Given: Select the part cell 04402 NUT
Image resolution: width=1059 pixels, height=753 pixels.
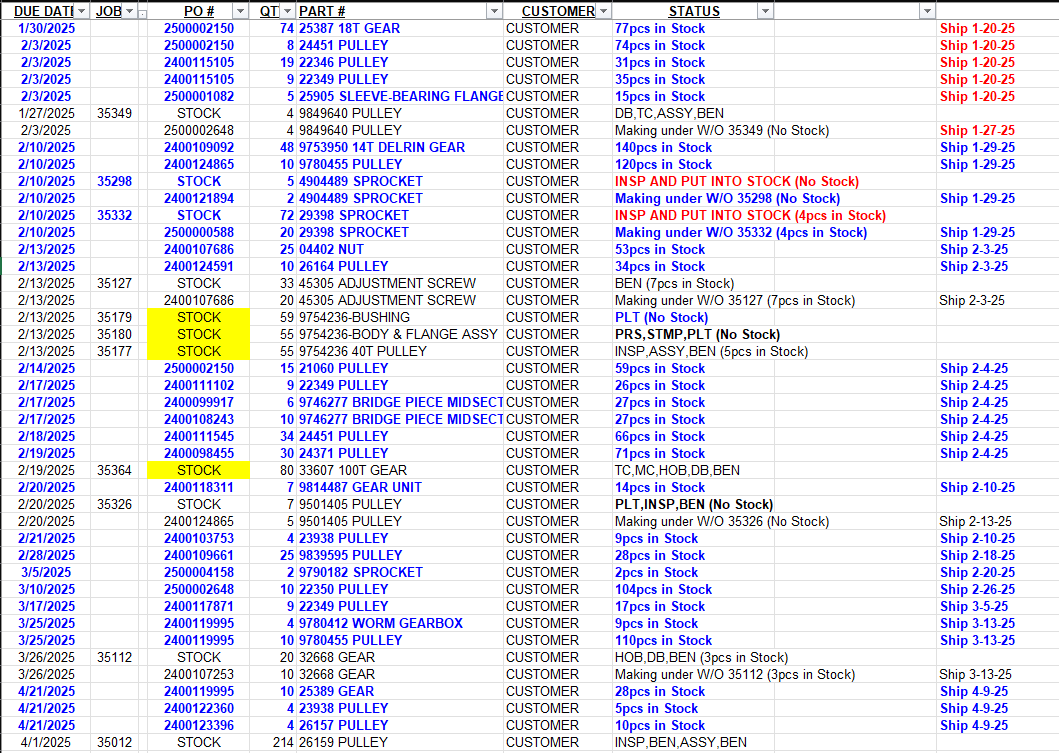Looking at the screenshot, I should tap(400, 249).
